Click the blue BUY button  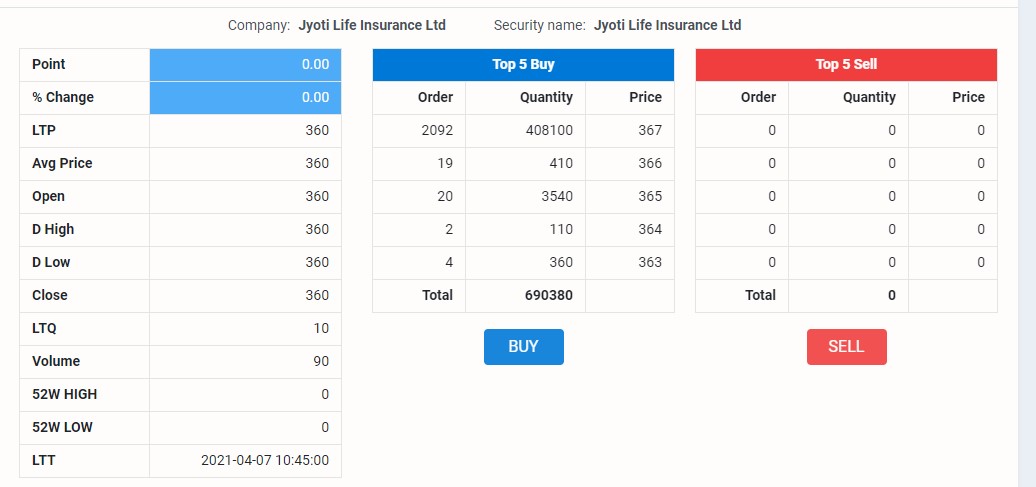point(523,347)
